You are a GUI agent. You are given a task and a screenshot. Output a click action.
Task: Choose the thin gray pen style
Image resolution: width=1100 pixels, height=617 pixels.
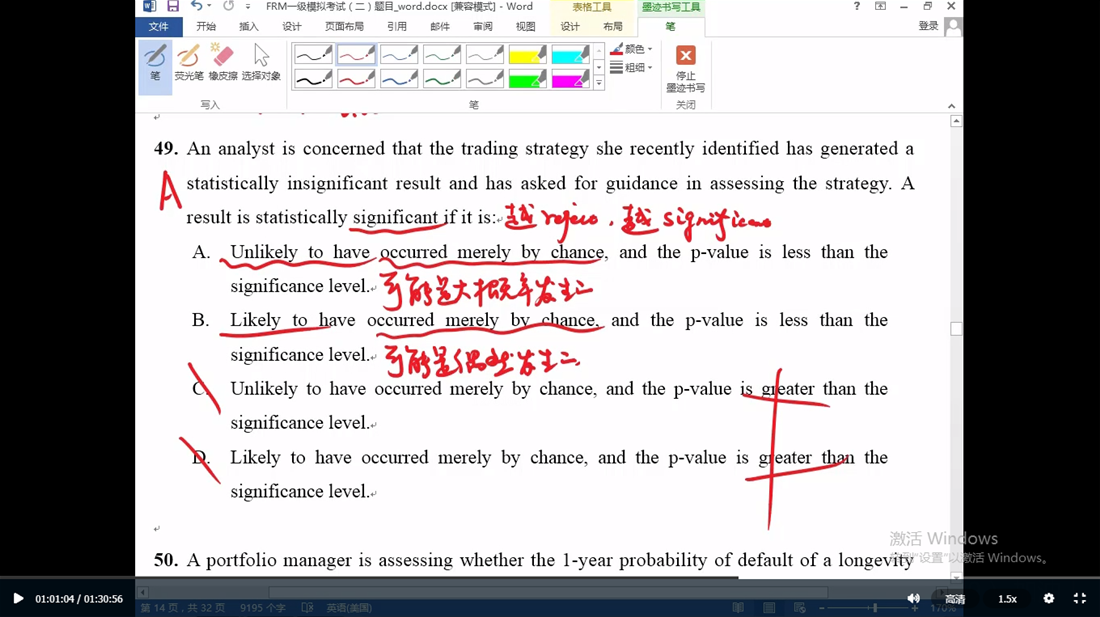click(484, 55)
